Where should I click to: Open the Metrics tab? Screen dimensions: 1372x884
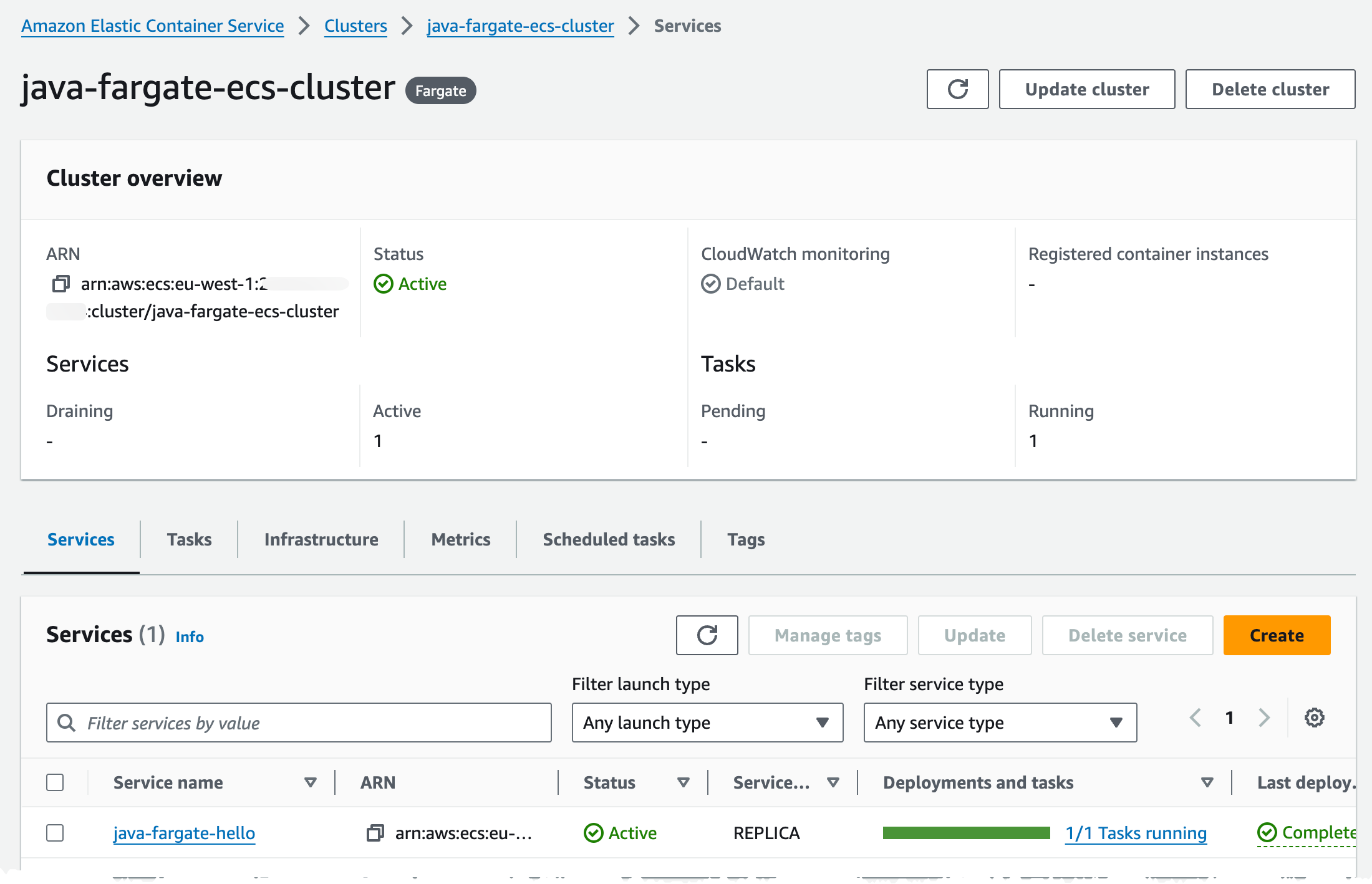[461, 539]
